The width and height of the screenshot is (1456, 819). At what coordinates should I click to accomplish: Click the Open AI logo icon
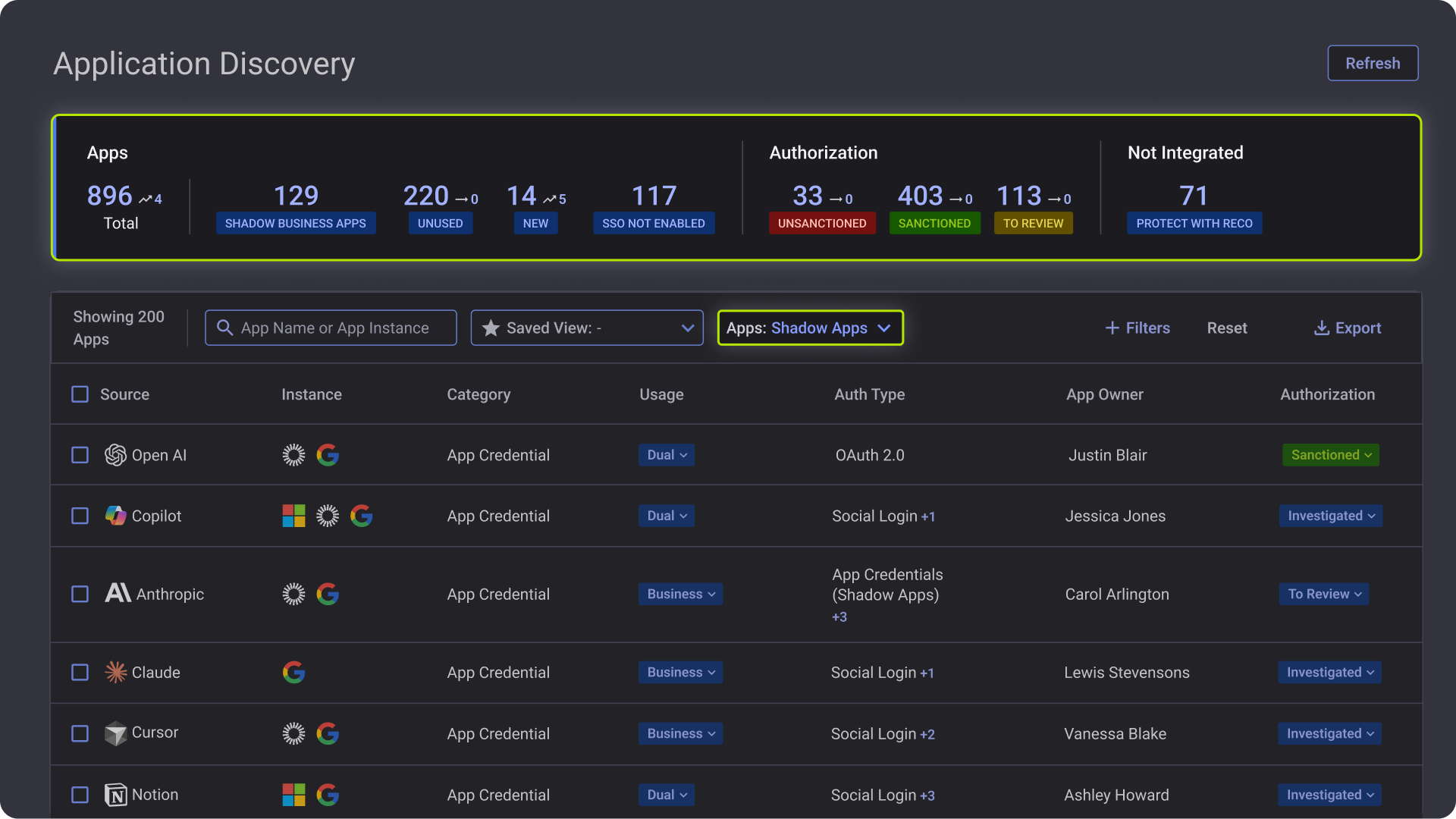[115, 455]
